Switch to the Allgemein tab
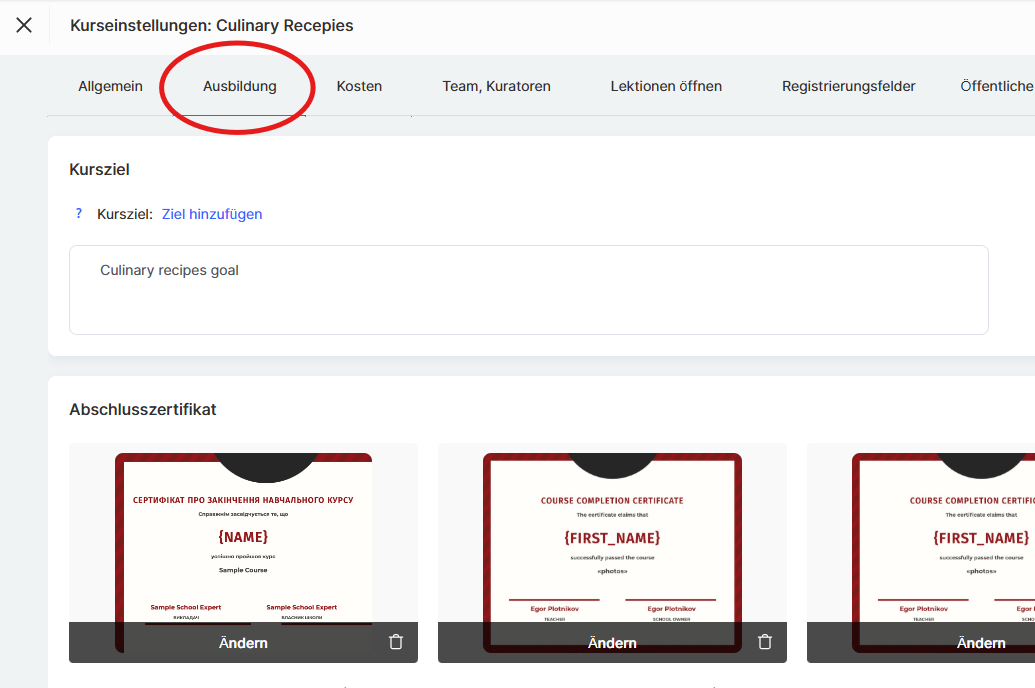Image resolution: width=1035 pixels, height=688 pixels. [110, 86]
